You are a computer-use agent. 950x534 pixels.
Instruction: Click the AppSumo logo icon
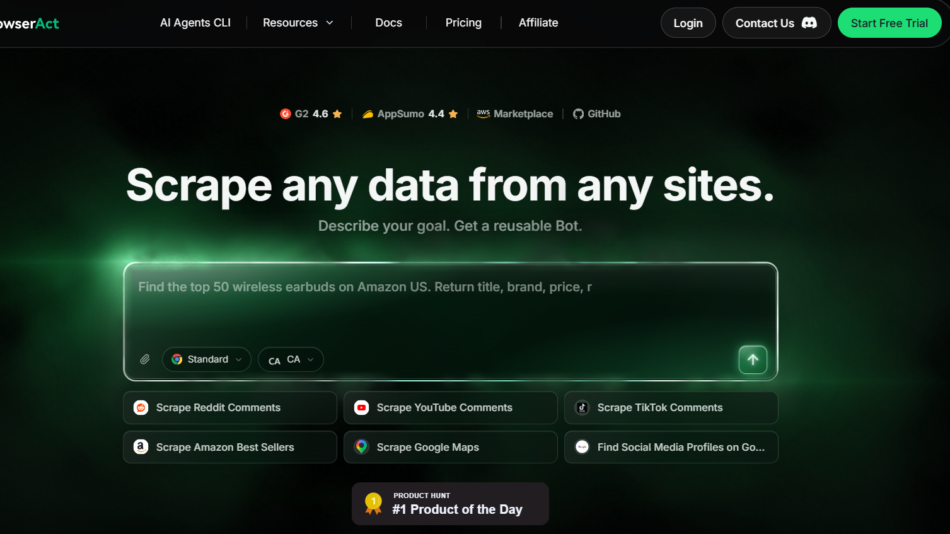(367, 114)
